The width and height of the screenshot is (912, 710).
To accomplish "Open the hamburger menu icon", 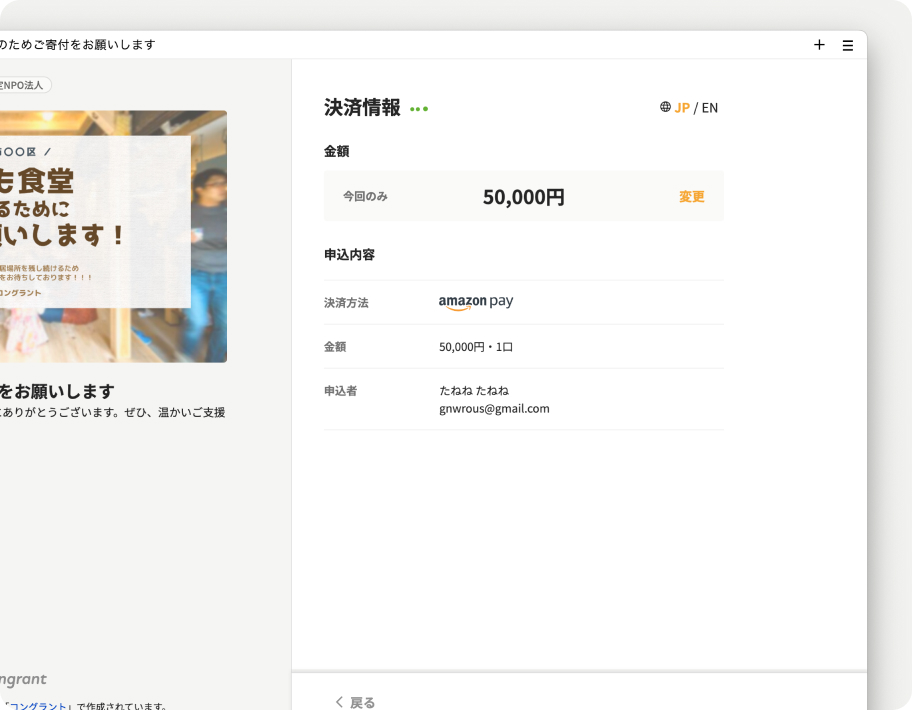I will 848,45.
